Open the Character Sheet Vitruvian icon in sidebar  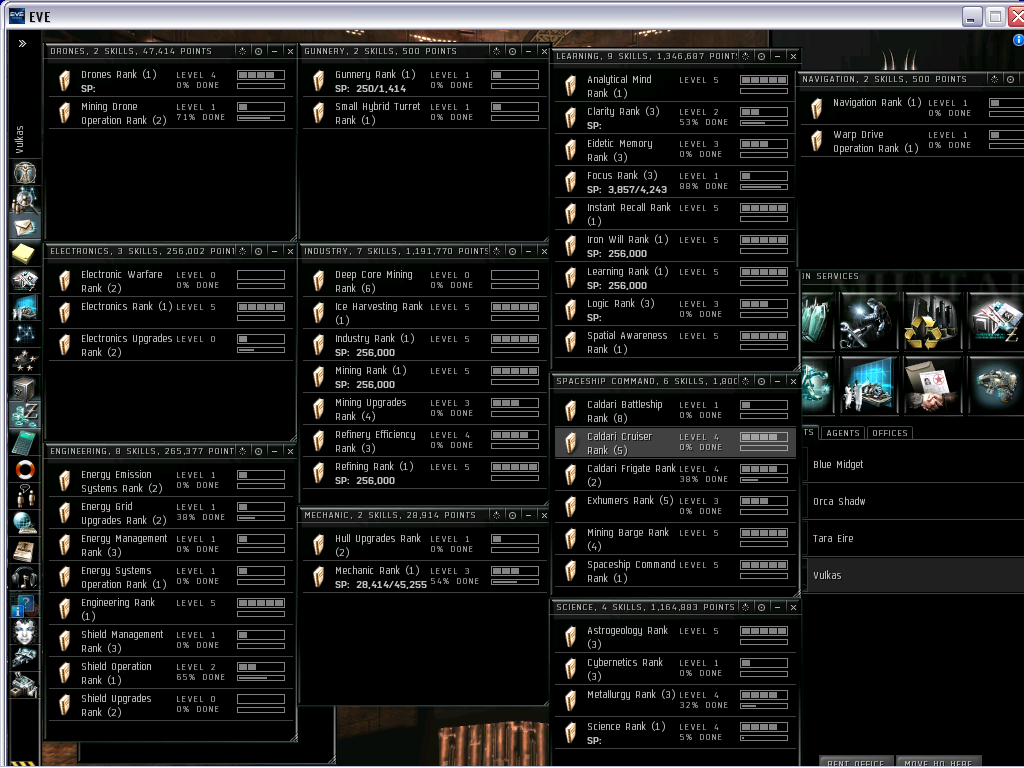pos(24,173)
